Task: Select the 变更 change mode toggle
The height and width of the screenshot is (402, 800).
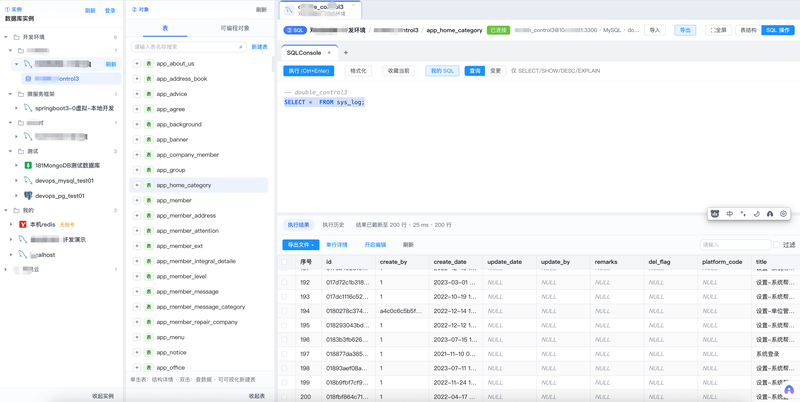Action: tap(495, 71)
